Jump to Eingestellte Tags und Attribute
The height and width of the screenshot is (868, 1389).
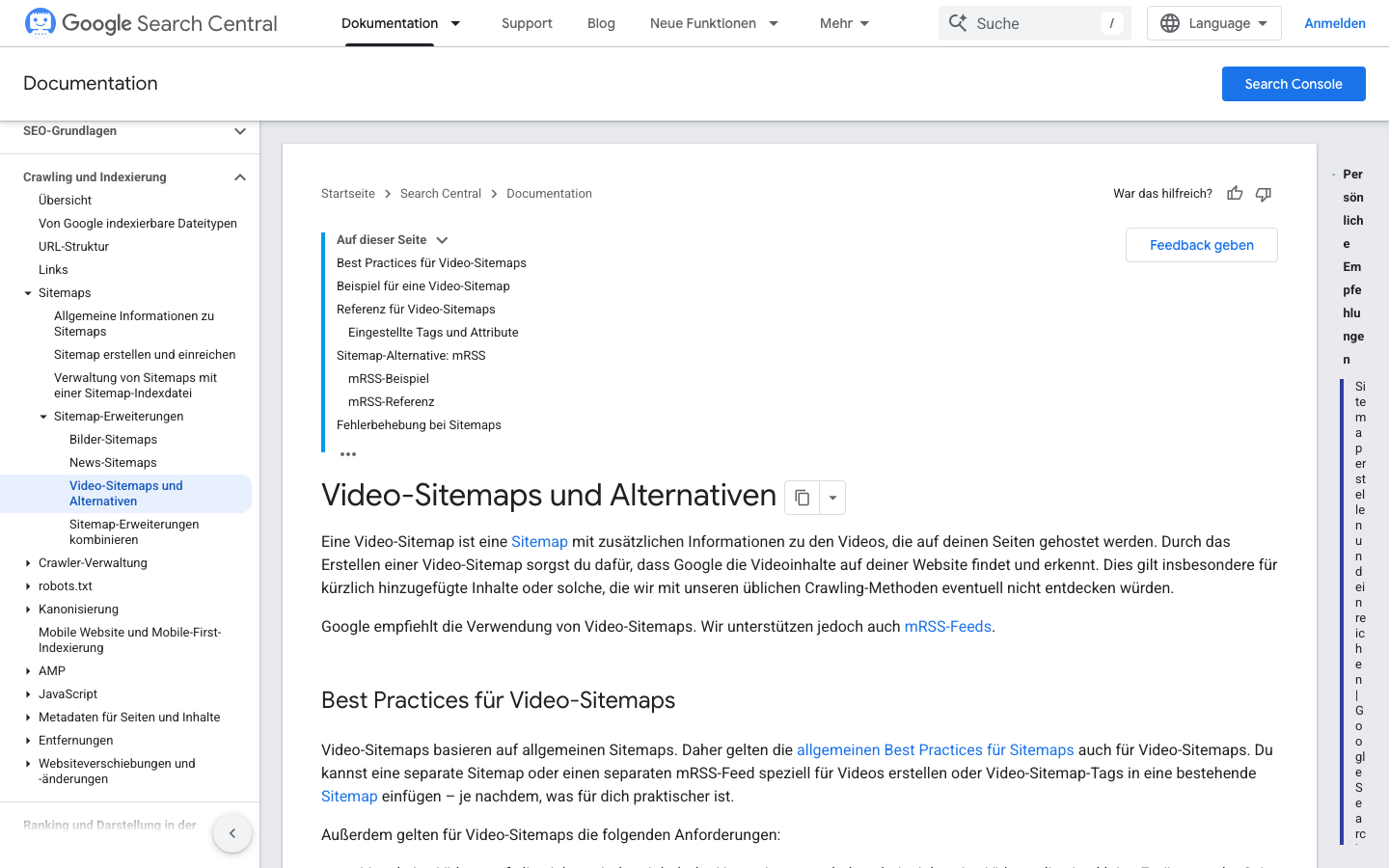coord(433,333)
